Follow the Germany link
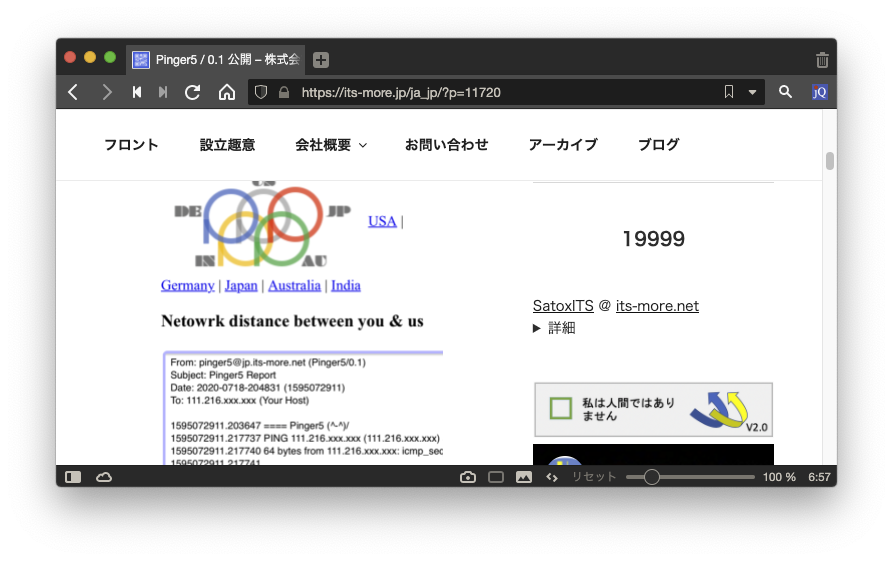This screenshot has height=561, width=893. coord(187,285)
